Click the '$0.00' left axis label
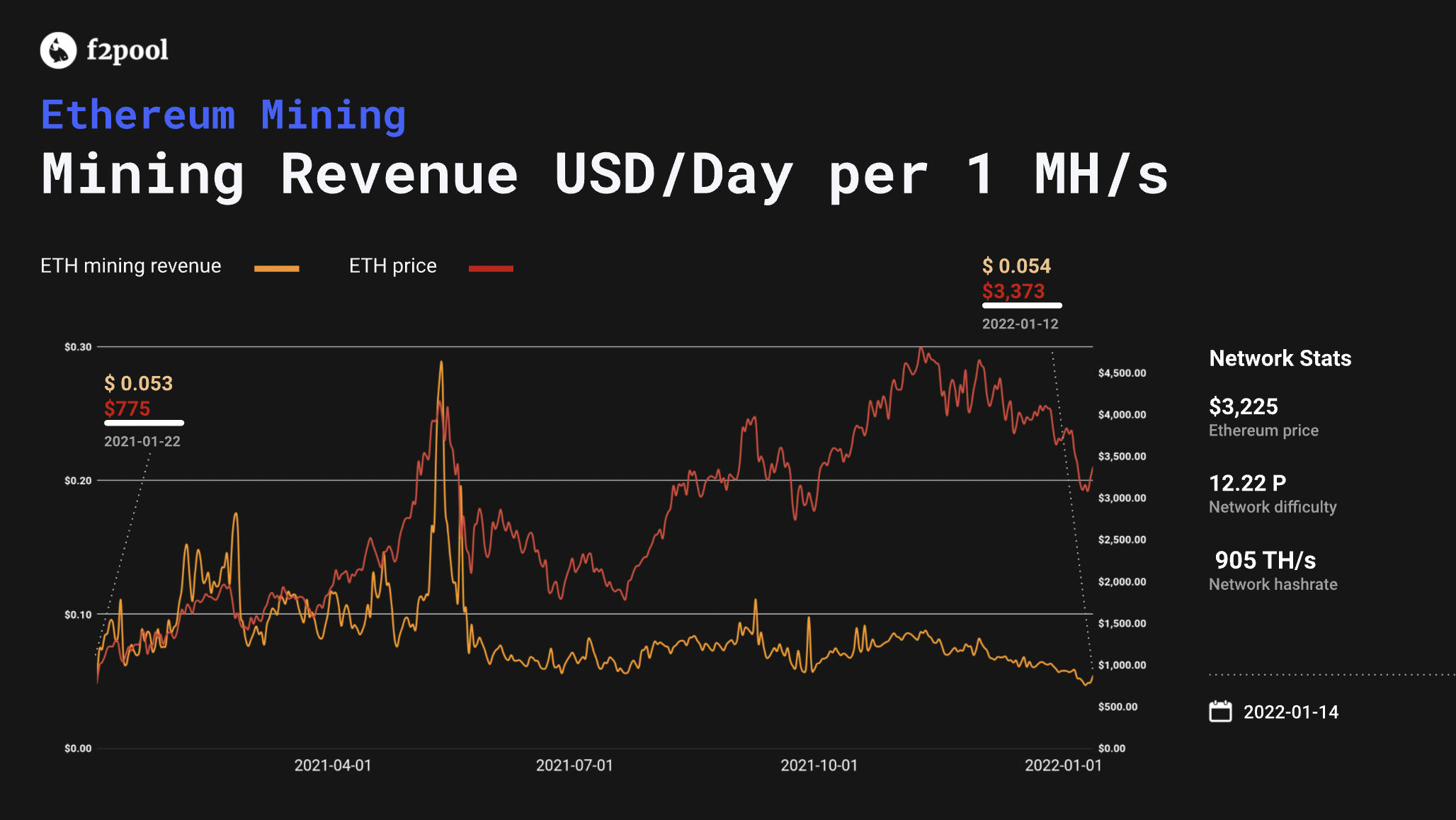This screenshot has height=820, width=1456. tap(78, 748)
